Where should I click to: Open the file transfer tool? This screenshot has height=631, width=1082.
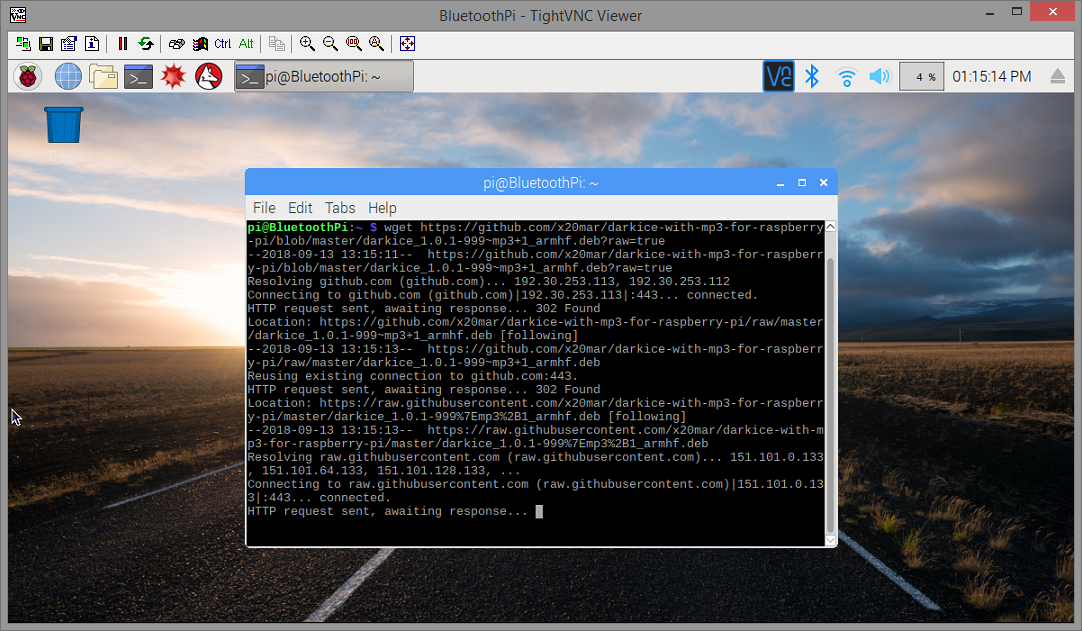(x=277, y=43)
